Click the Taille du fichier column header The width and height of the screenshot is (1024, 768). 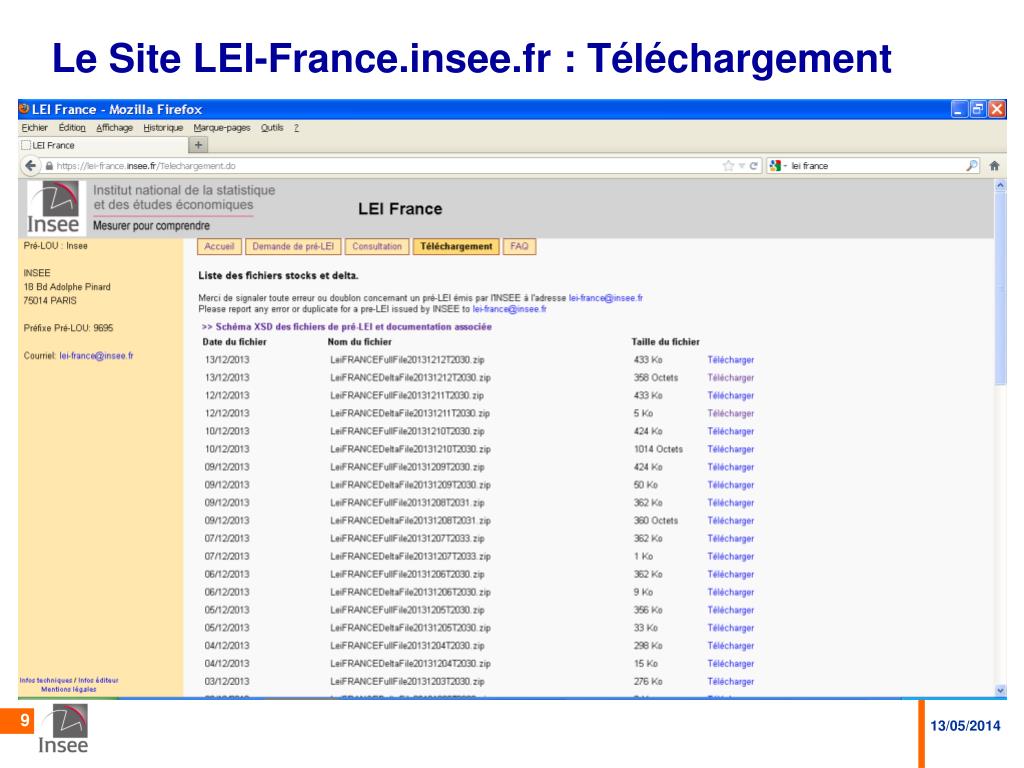pyautogui.click(x=665, y=342)
